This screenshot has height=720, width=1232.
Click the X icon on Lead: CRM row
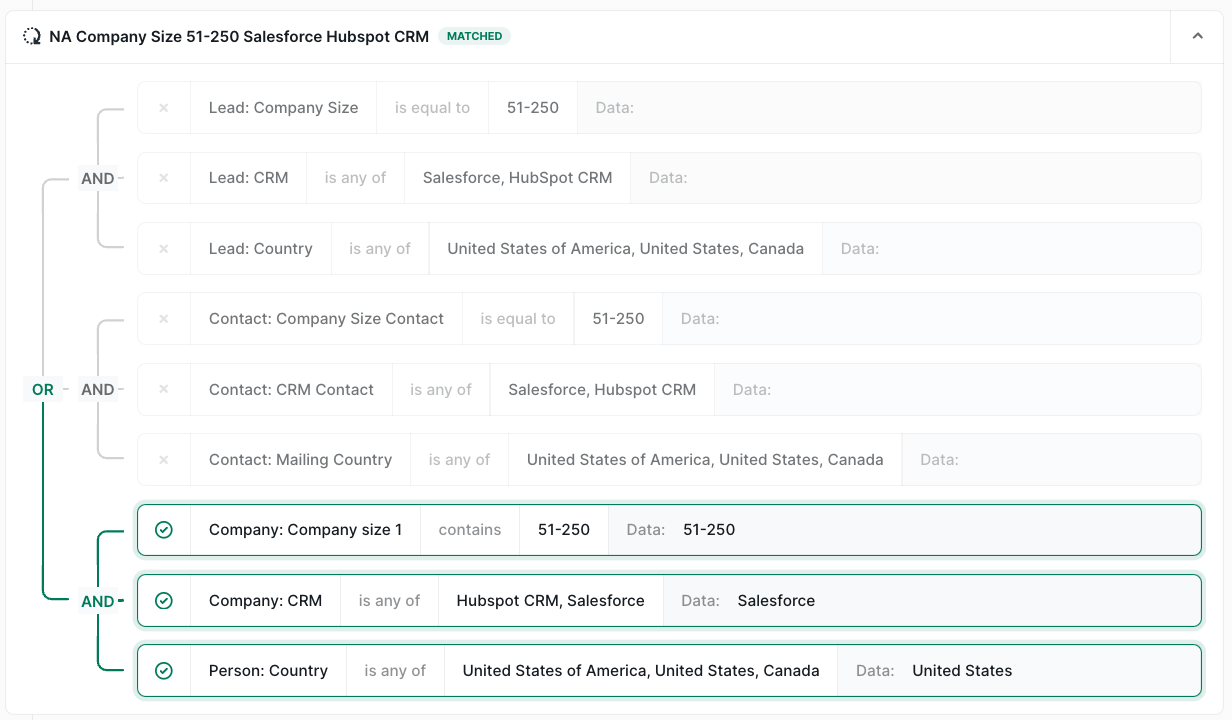[164, 178]
